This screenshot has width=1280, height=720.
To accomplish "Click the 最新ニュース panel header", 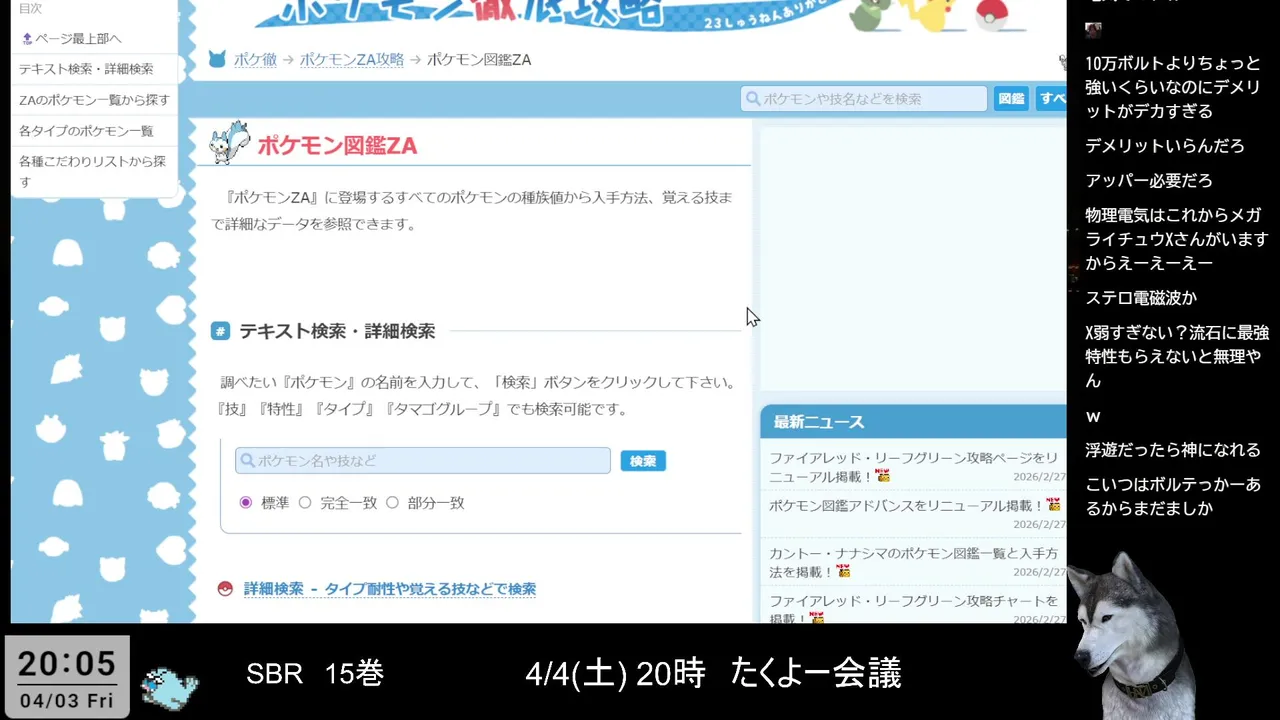I will 914,422.
